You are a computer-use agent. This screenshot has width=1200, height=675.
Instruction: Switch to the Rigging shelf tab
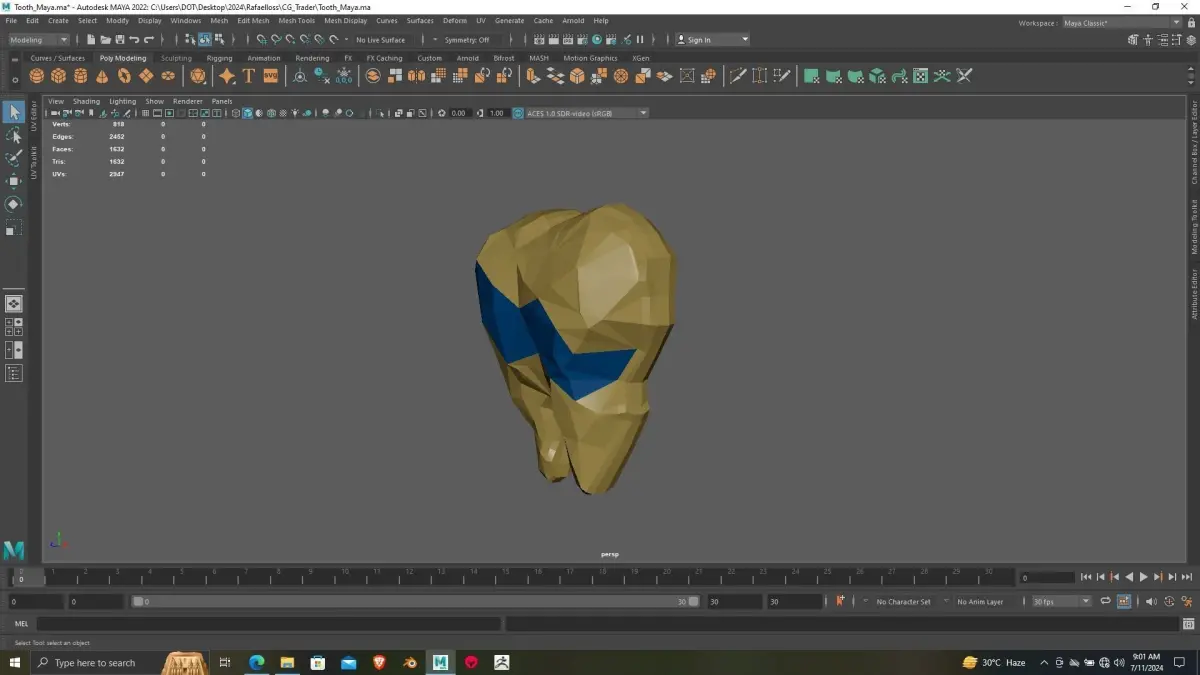(x=219, y=58)
